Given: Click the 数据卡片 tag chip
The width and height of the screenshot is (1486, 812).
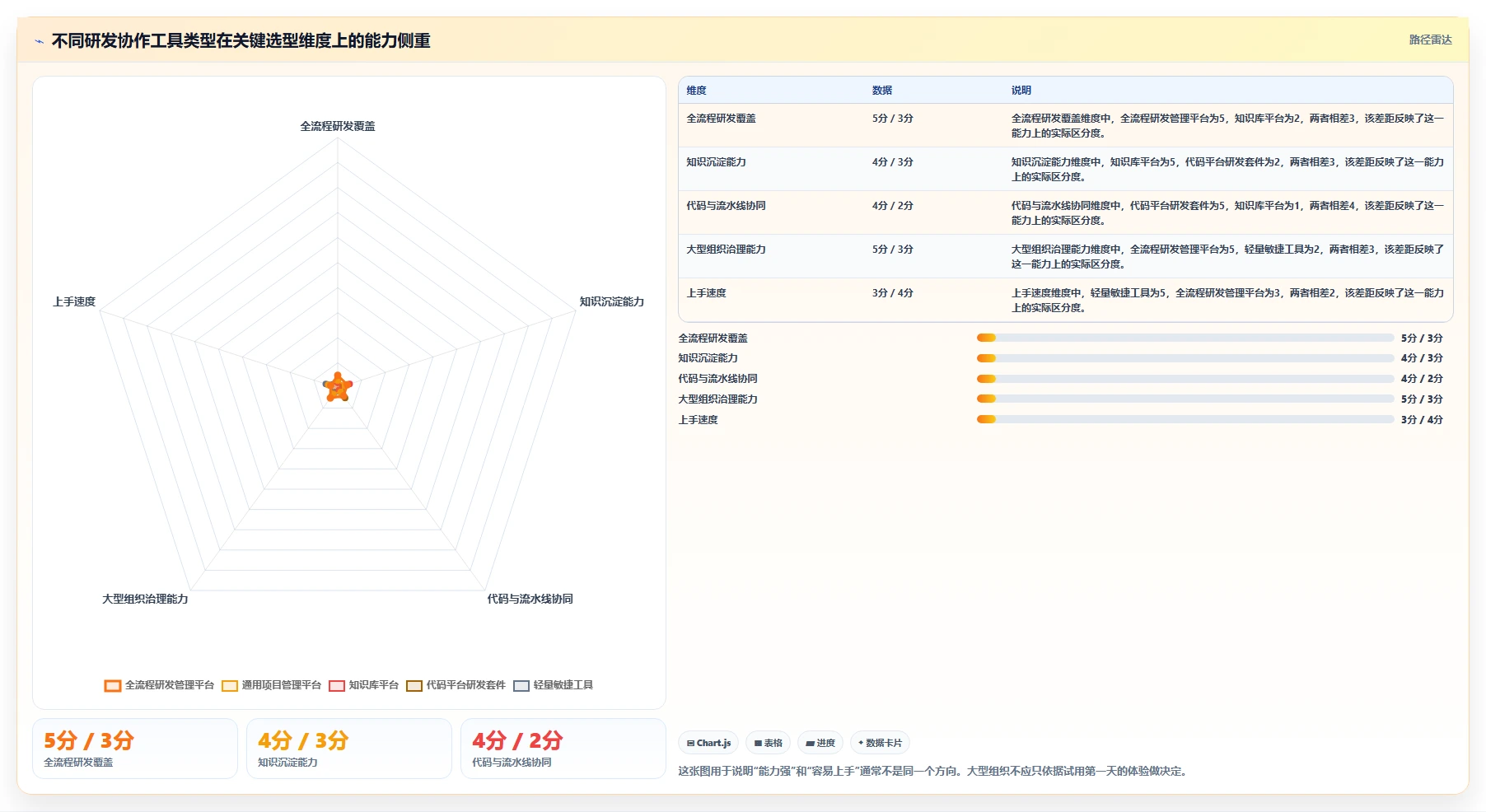Looking at the screenshot, I should [x=880, y=743].
